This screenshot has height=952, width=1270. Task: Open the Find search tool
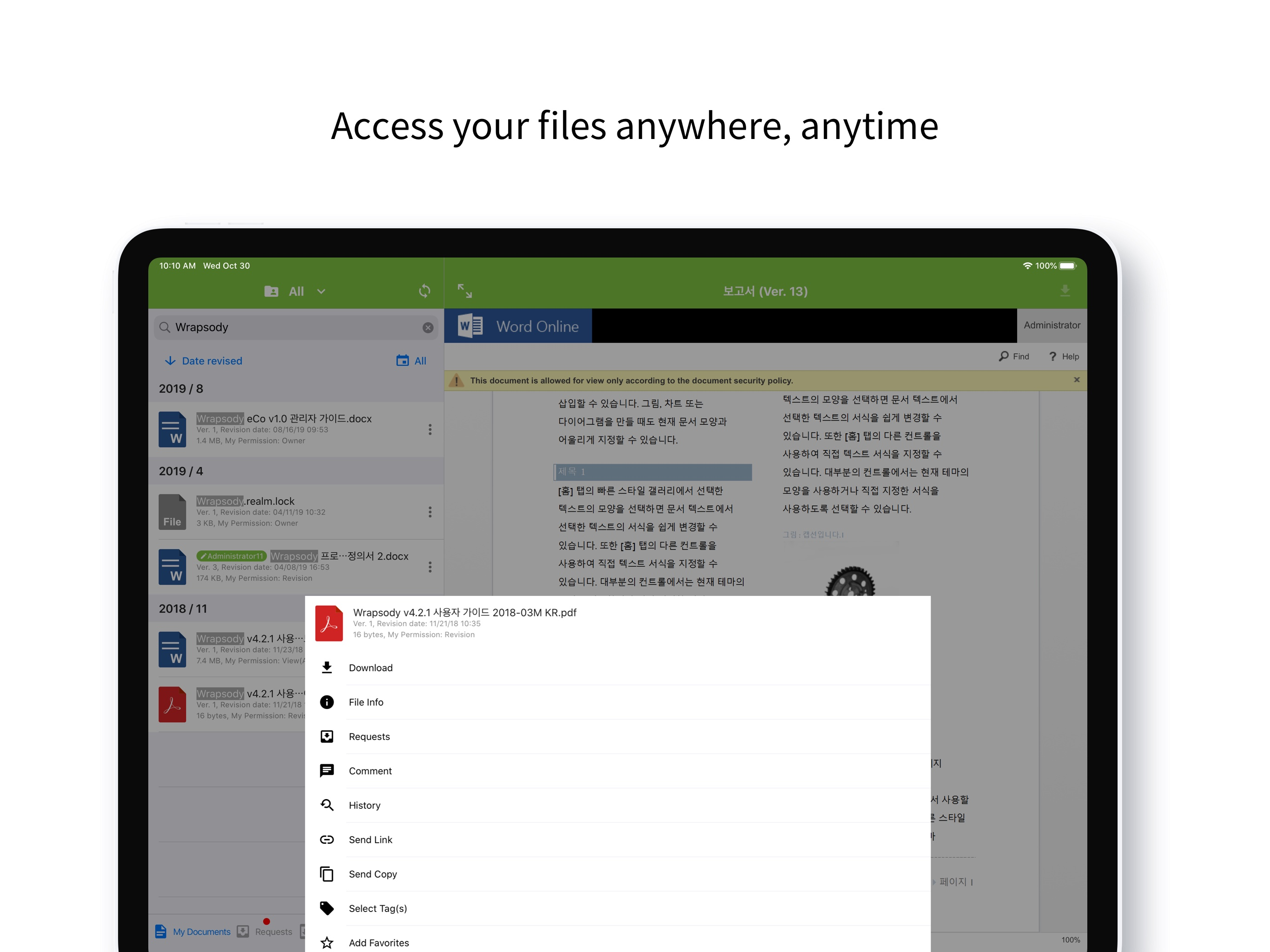[1014, 357]
